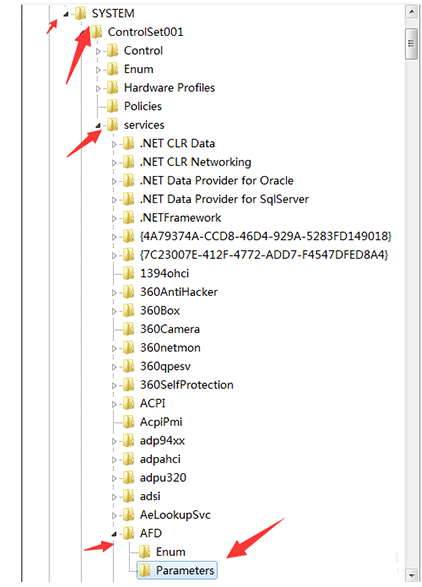
Task: Click the SYSTEM folder icon
Action: tap(81, 13)
